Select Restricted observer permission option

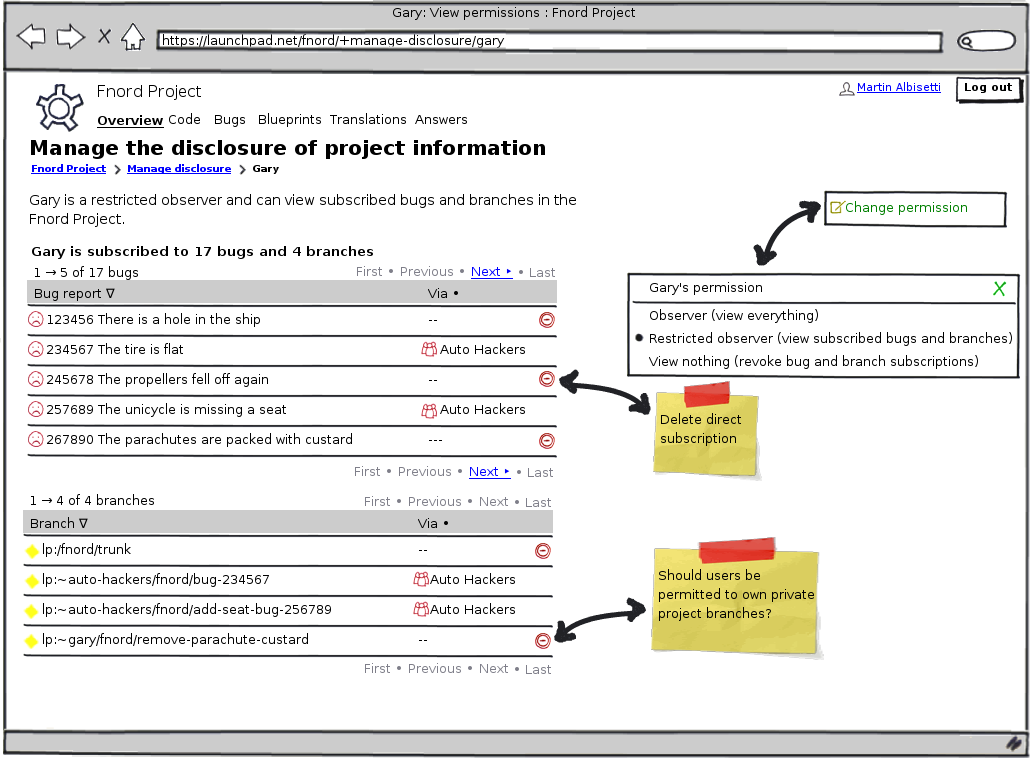(830, 339)
